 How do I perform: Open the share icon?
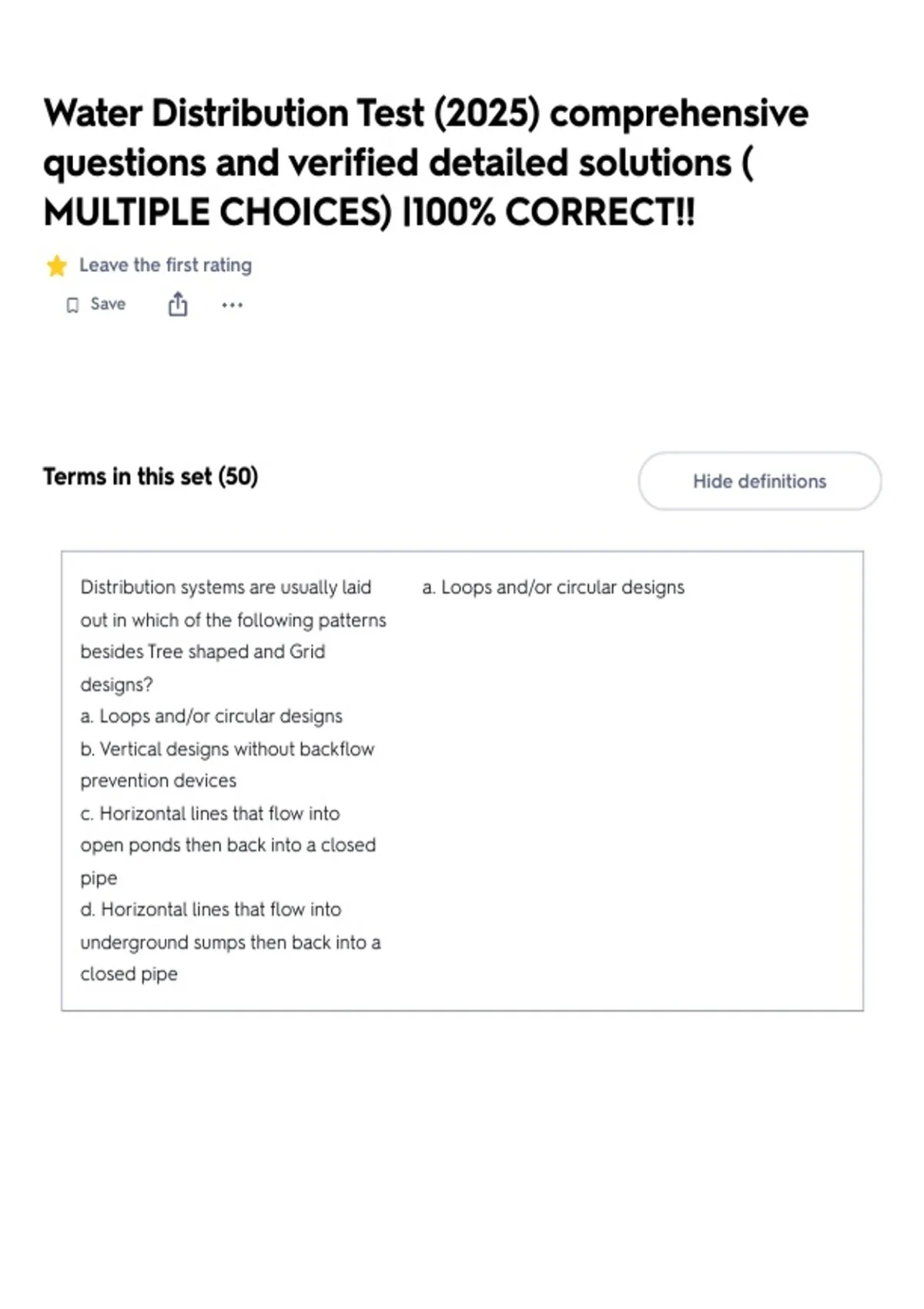[178, 304]
